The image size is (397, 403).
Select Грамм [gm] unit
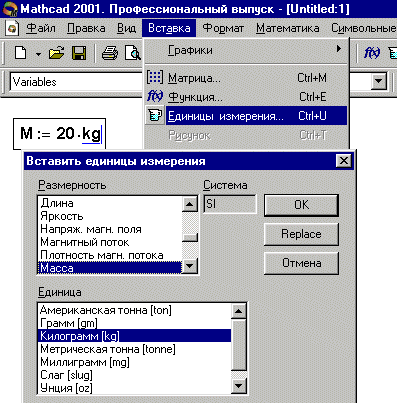pyautogui.click(x=135, y=323)
